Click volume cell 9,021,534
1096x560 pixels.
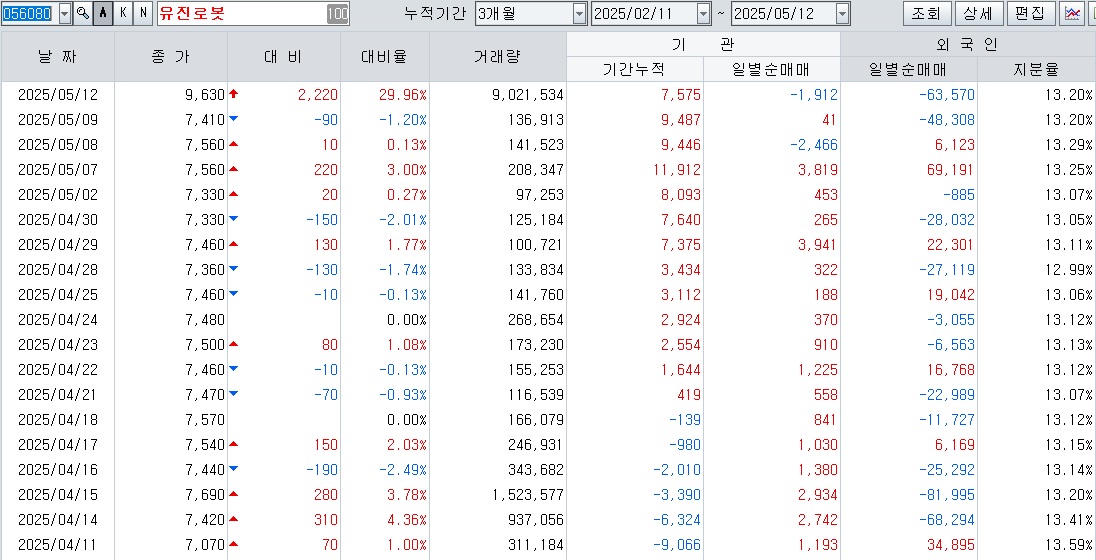(528, 94)
